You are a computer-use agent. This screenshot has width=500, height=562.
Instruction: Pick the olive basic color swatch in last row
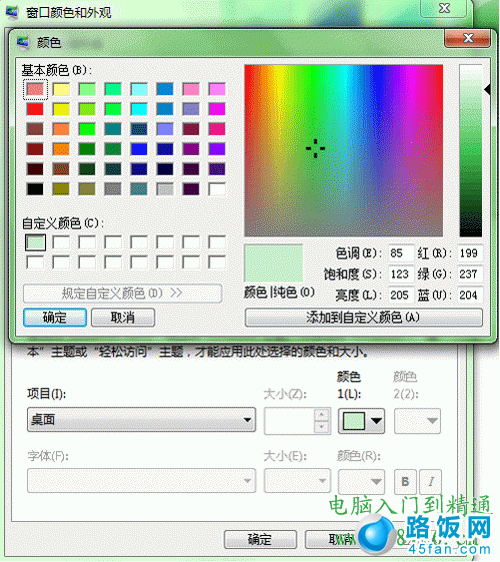pos(61,189)
